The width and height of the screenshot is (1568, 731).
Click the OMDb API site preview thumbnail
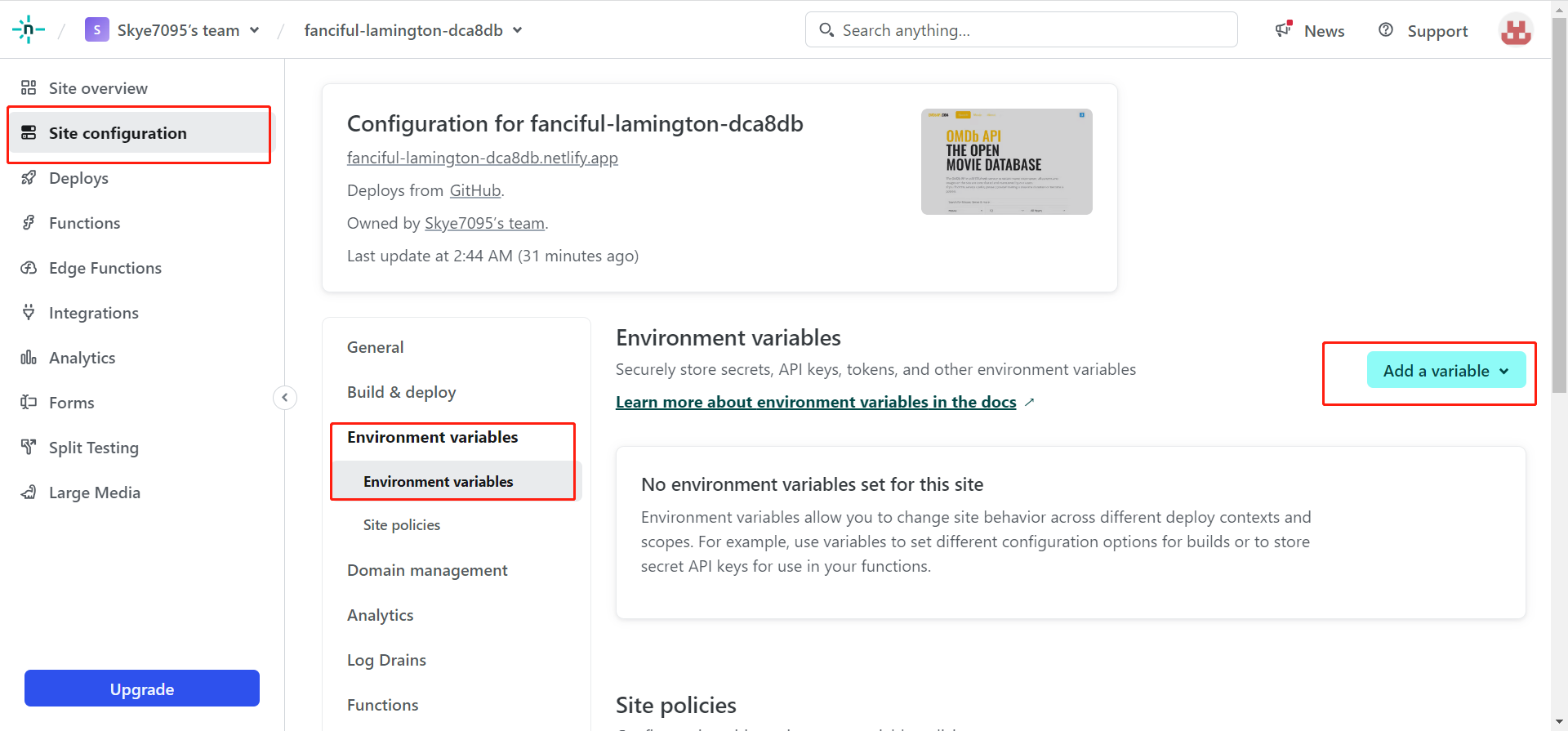pos(1007,162)
